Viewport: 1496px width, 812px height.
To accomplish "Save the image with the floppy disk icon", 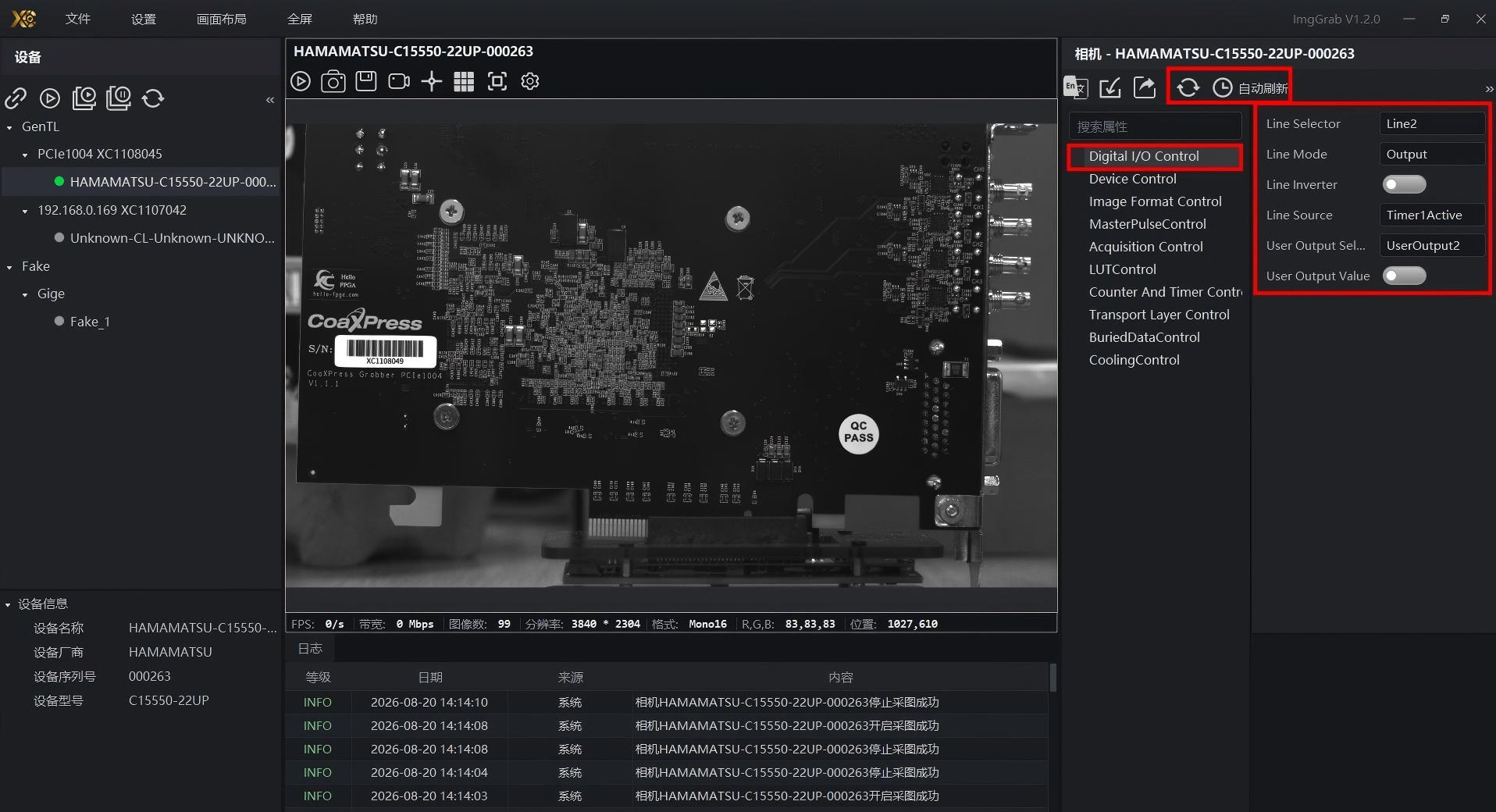I will point(366,81).
